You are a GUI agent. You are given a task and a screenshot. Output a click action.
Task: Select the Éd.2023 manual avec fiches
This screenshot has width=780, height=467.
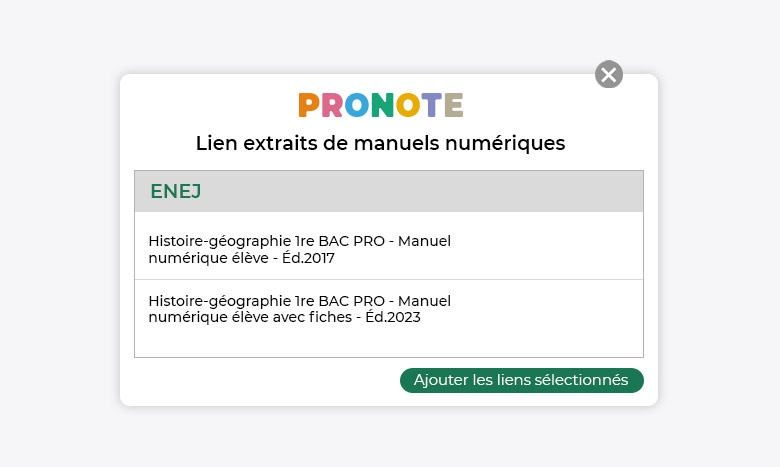tap(389, 308)
